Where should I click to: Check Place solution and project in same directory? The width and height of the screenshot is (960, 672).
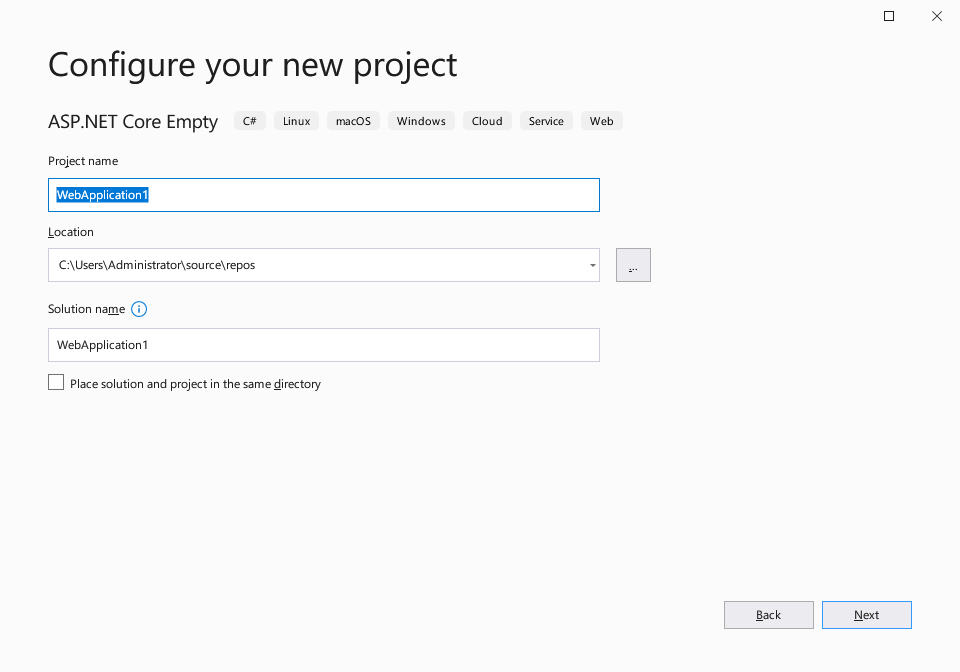(x=56, y=383)
